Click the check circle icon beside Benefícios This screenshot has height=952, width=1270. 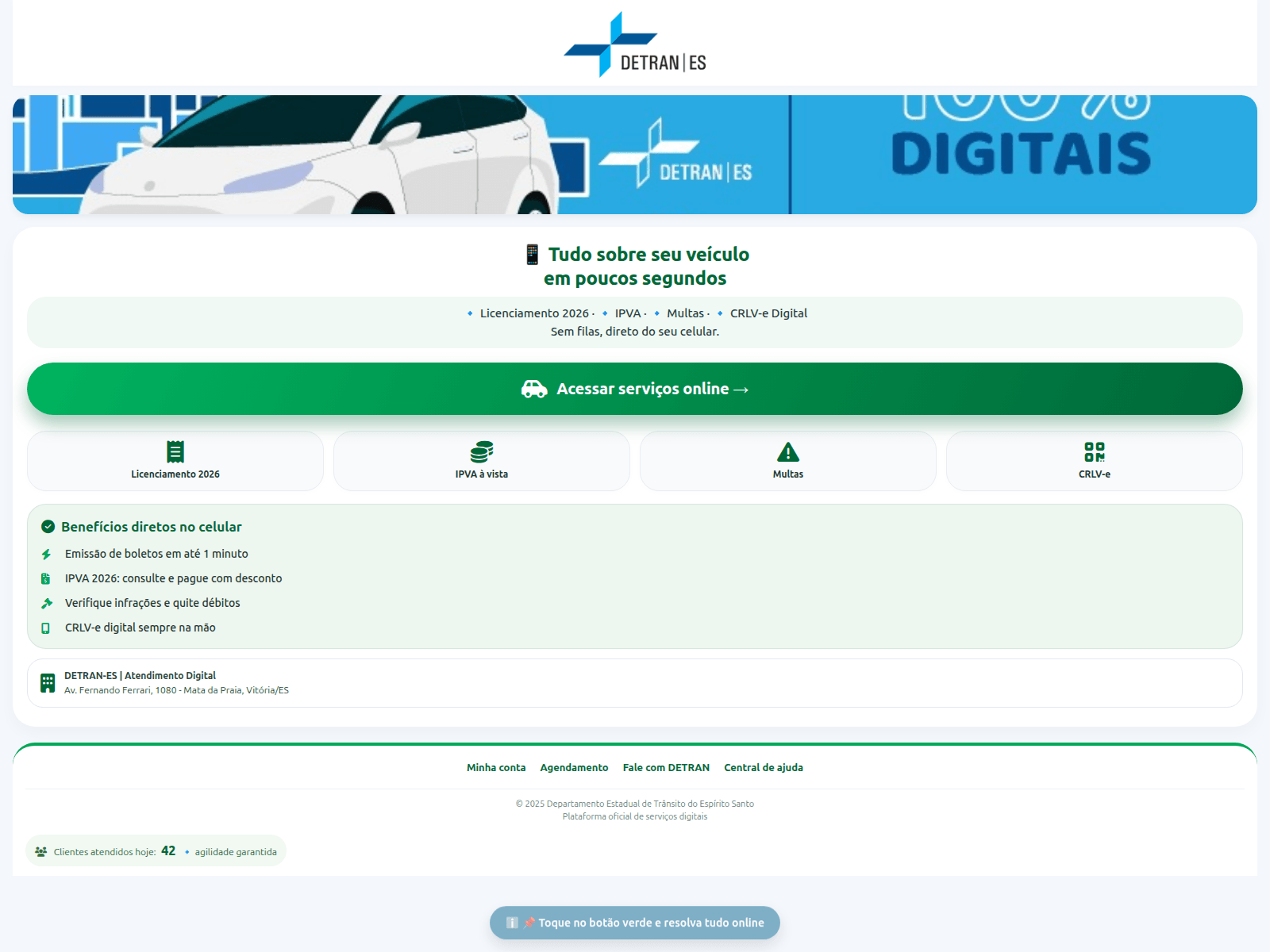pyautogui.click(x=48, y=527)
